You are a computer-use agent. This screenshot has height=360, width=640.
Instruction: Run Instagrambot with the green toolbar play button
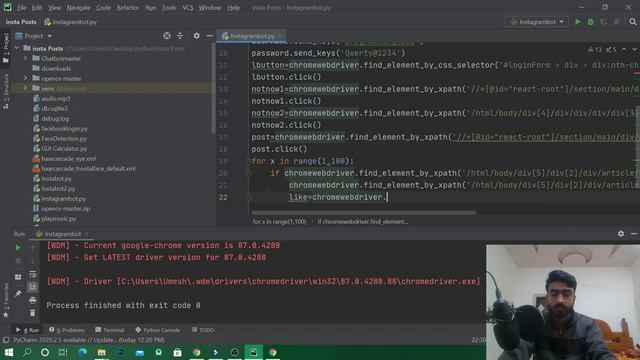coord(578,22)
